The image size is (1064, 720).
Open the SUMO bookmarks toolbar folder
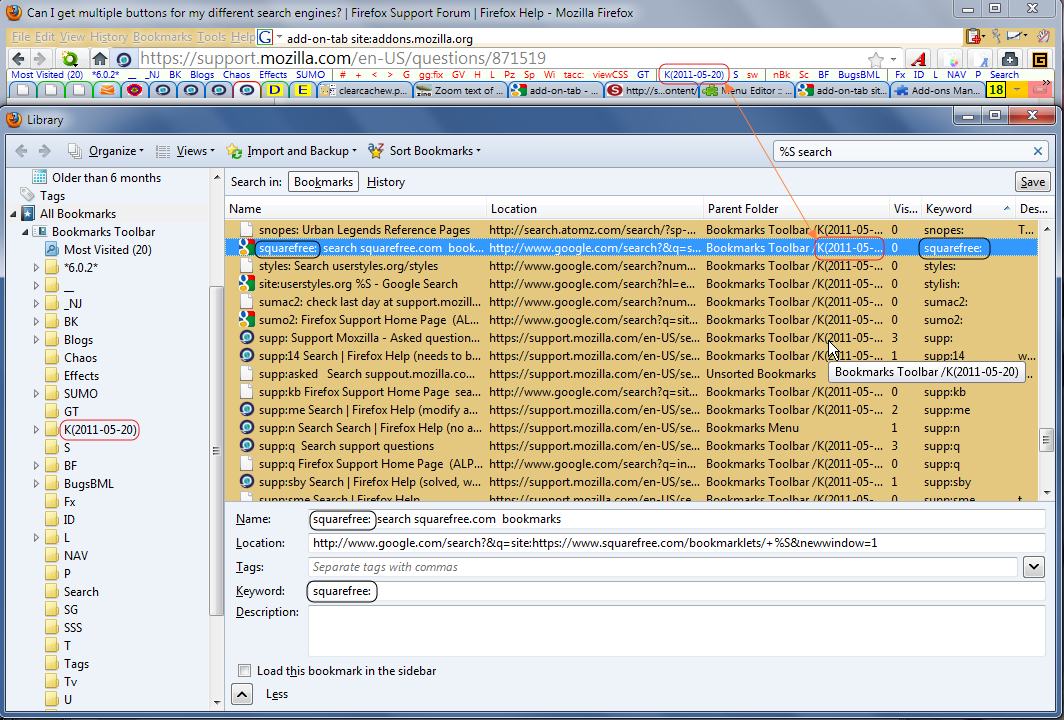tap(310, 75)
